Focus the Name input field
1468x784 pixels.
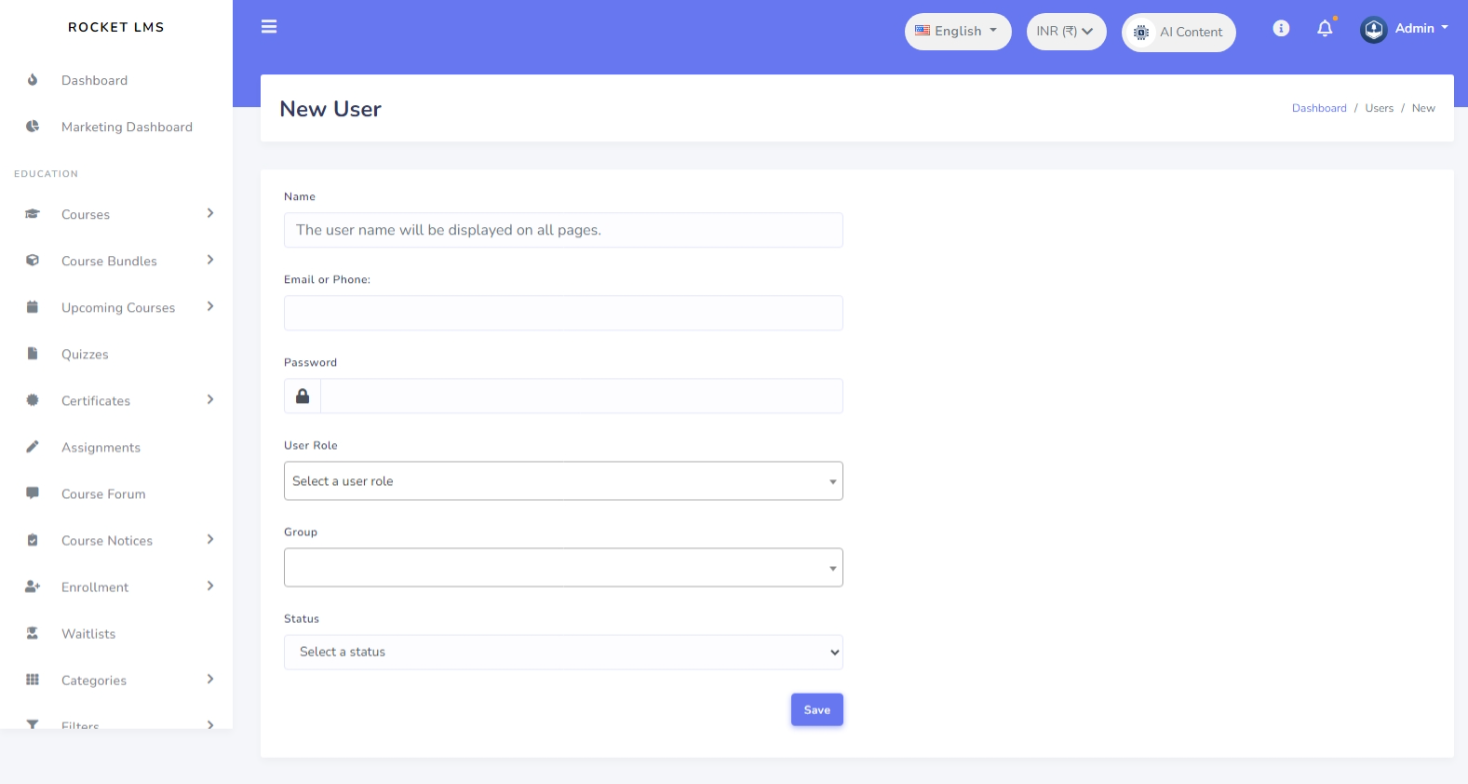tap(563, 230)
